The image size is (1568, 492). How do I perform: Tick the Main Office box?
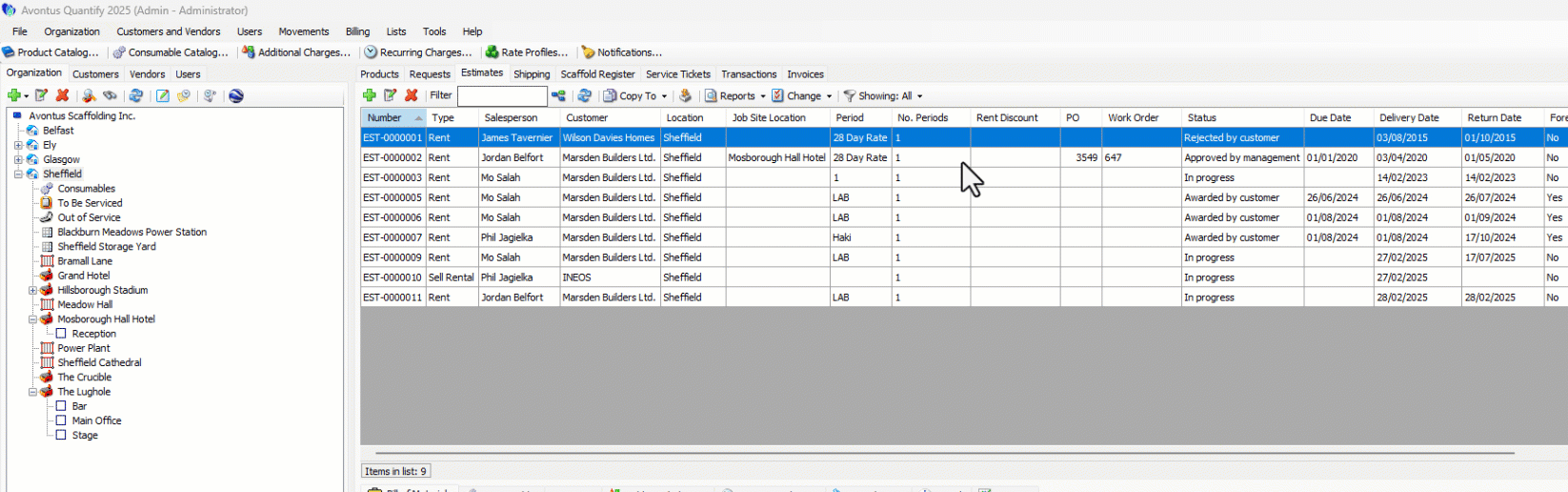pos(61,420)
